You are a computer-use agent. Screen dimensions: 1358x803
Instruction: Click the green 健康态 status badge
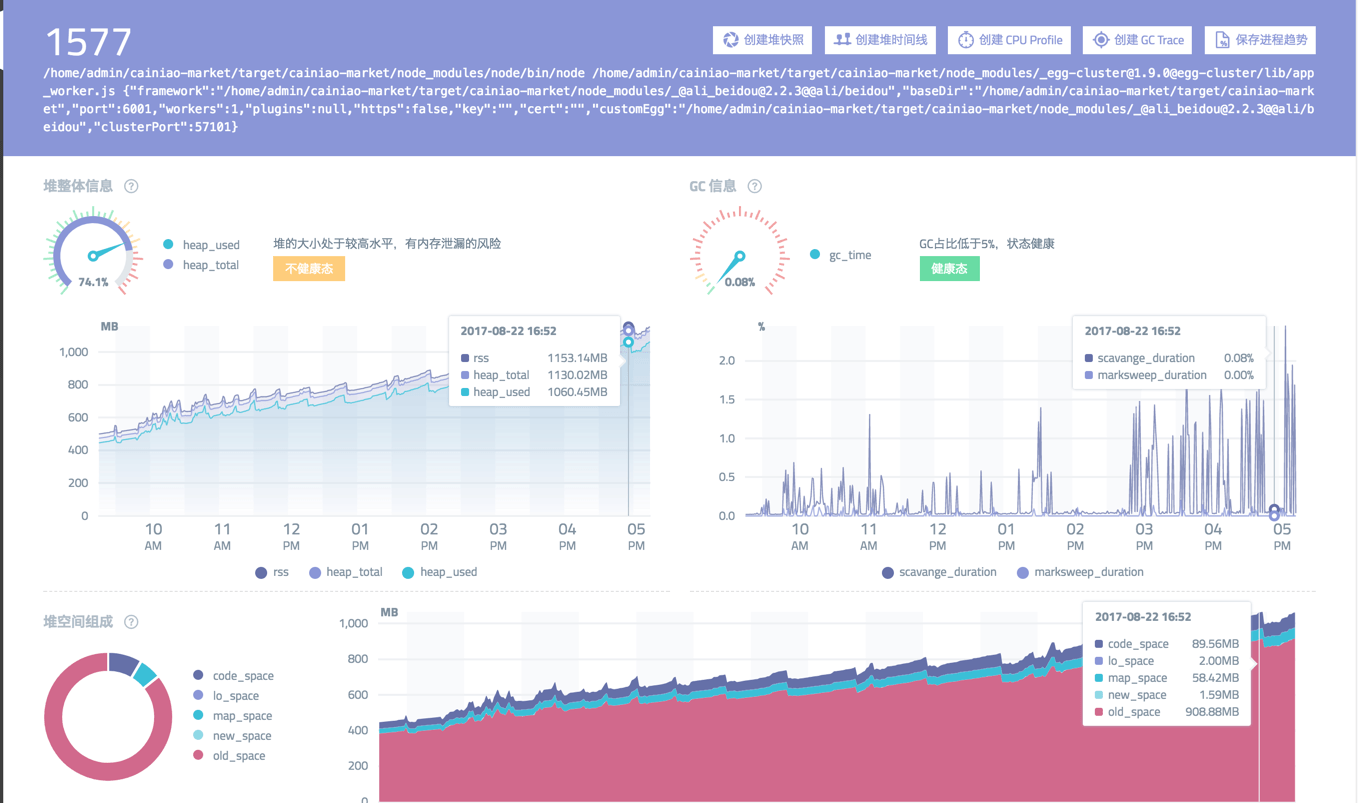pos(949,269)
